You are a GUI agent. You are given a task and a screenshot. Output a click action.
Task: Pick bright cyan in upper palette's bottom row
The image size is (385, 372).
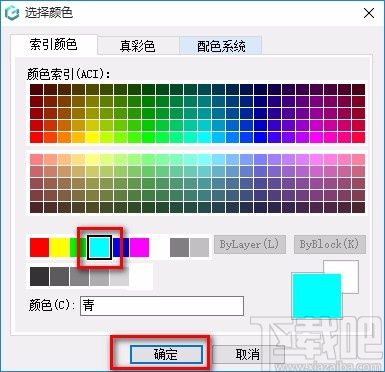(204, 137)
